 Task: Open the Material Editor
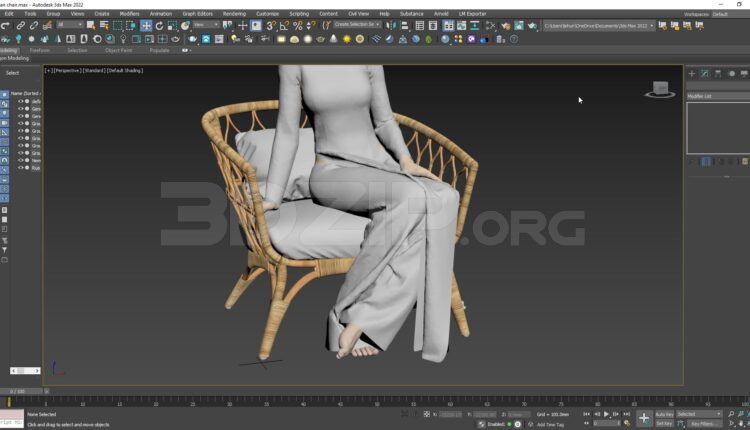(490, 25)
